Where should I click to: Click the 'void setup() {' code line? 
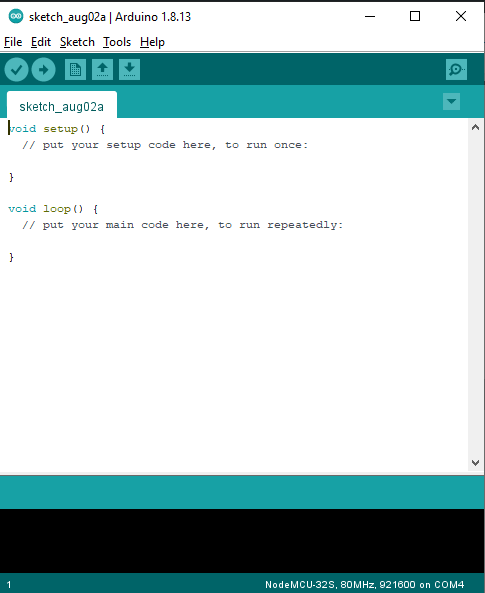(57, 129)
